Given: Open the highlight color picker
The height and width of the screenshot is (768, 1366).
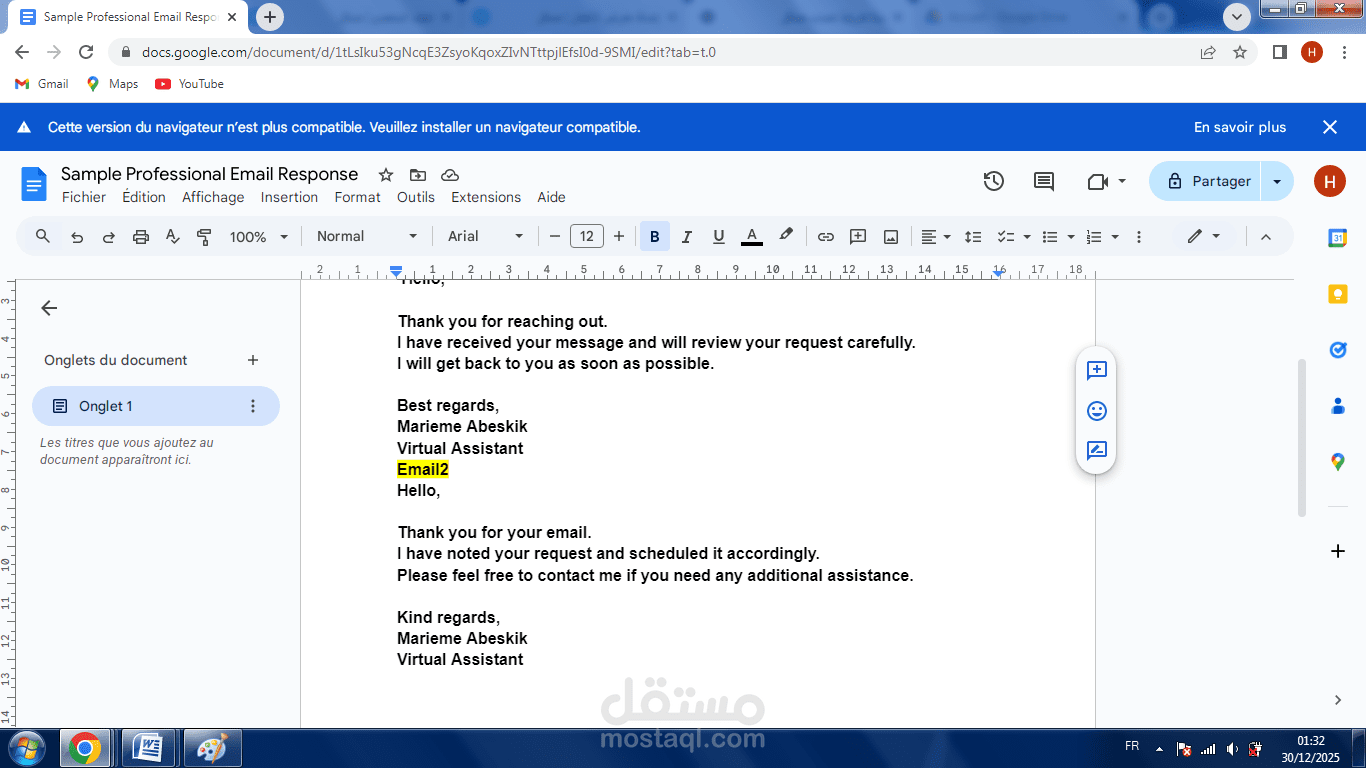Looking at the screenshot, I should tap(786, 236).
